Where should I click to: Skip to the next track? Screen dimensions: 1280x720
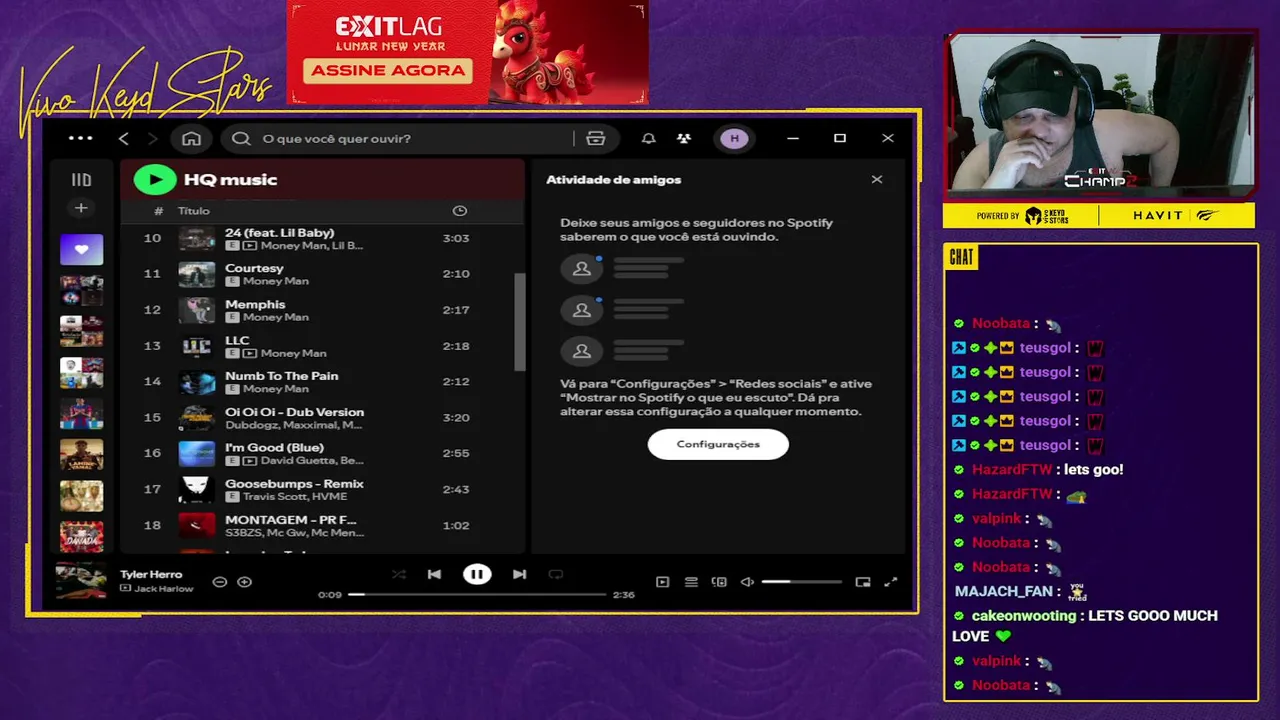coord(519,574)
